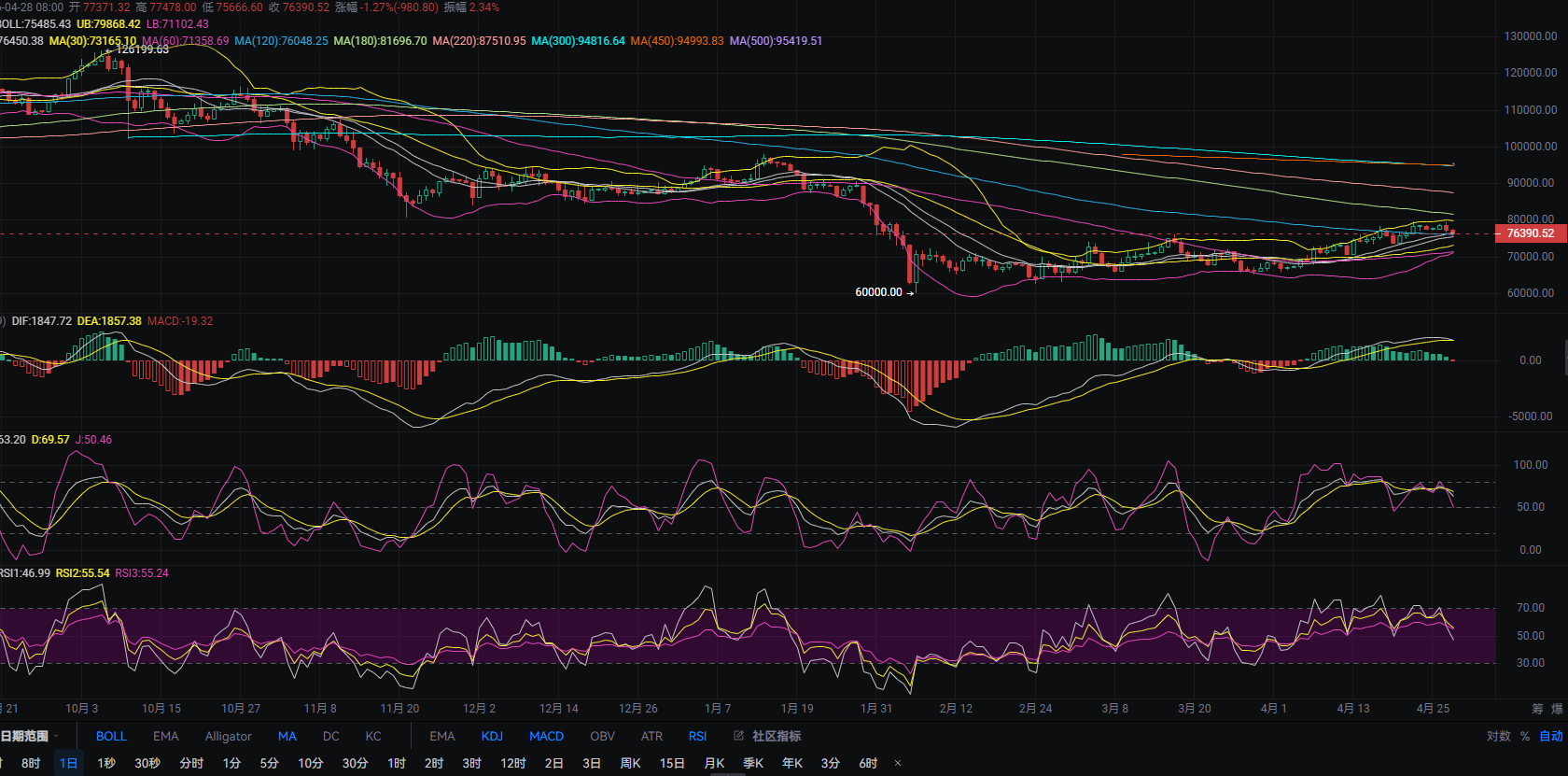Enable the Alligator indicator
Viewport: 1568px width, 776px height.
[x=228, y=736]
